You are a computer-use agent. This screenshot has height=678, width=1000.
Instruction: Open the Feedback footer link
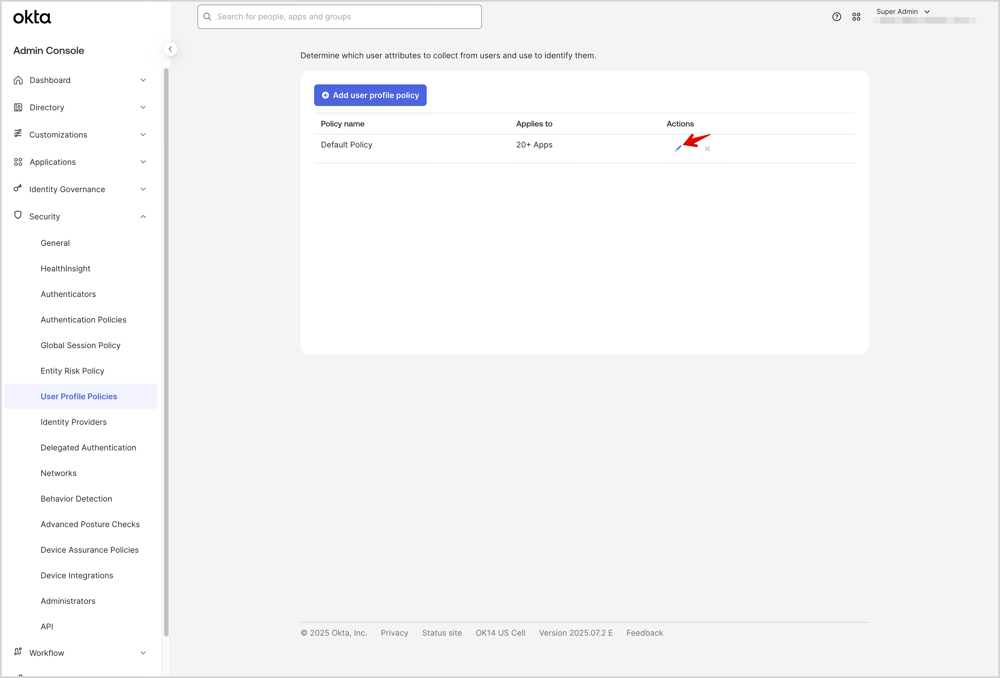coord(645,633)
